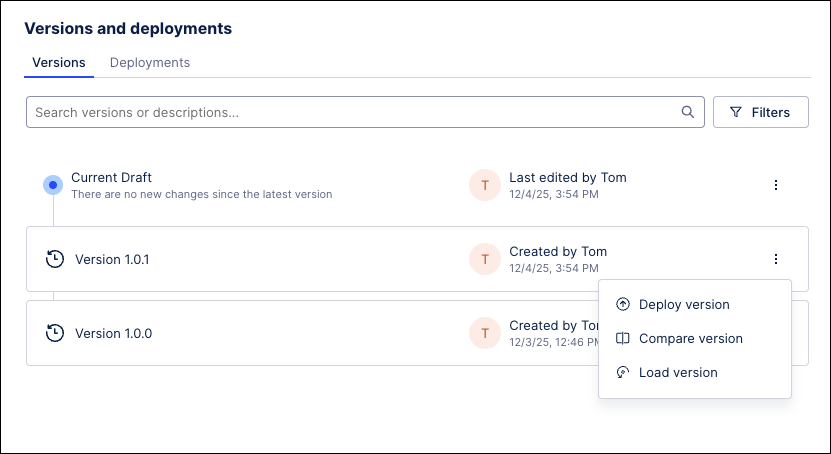Click the Version 1.0.1 history clock icon
The height and width of the screenshot is (454, 831).
[55, 259]
